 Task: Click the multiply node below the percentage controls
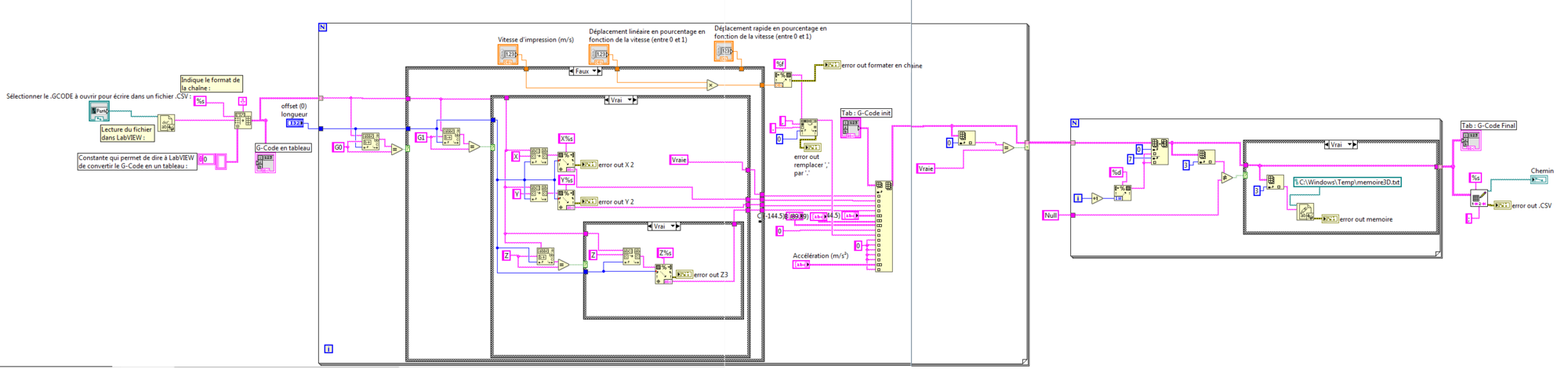pyautogui.click(x=711, y=85)
